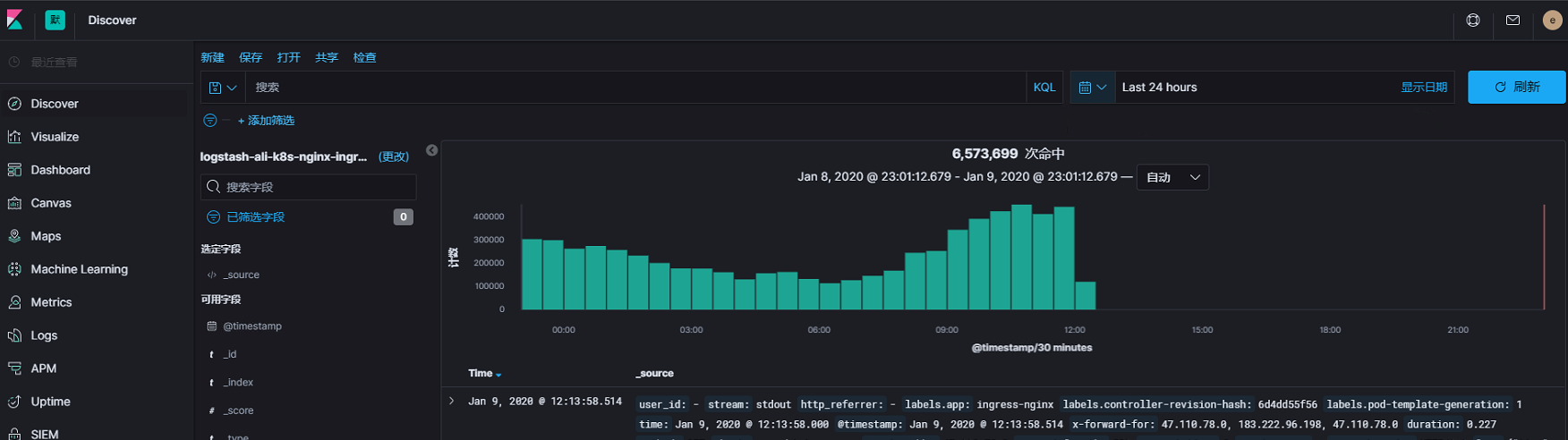Open the saved query dropdown
Screen dimensions: 1568x440
tap(222, 88)
